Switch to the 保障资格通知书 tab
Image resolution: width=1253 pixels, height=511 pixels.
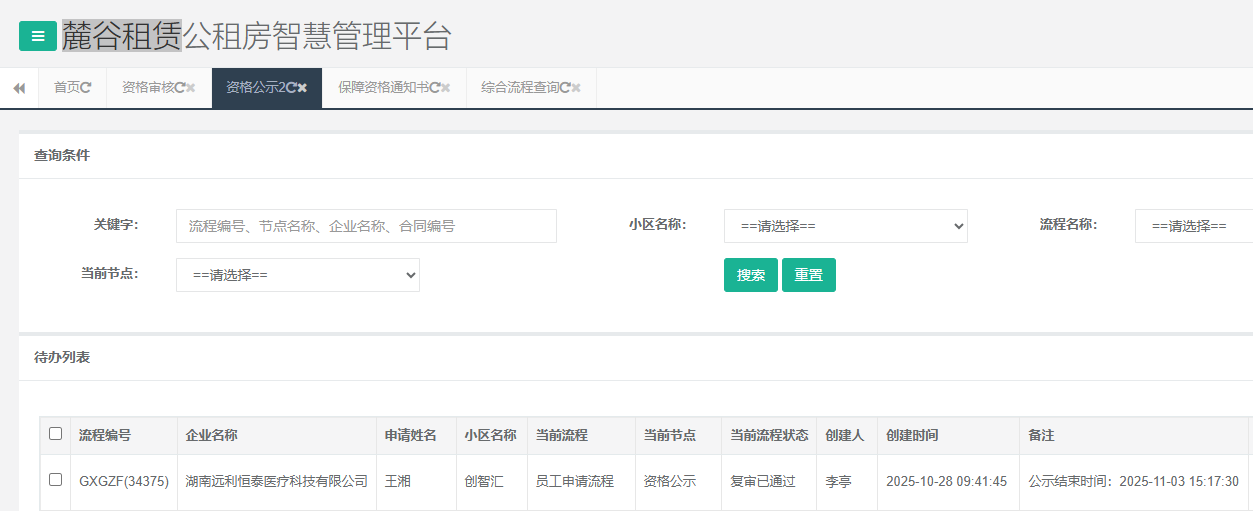click(x=383, y=88)
